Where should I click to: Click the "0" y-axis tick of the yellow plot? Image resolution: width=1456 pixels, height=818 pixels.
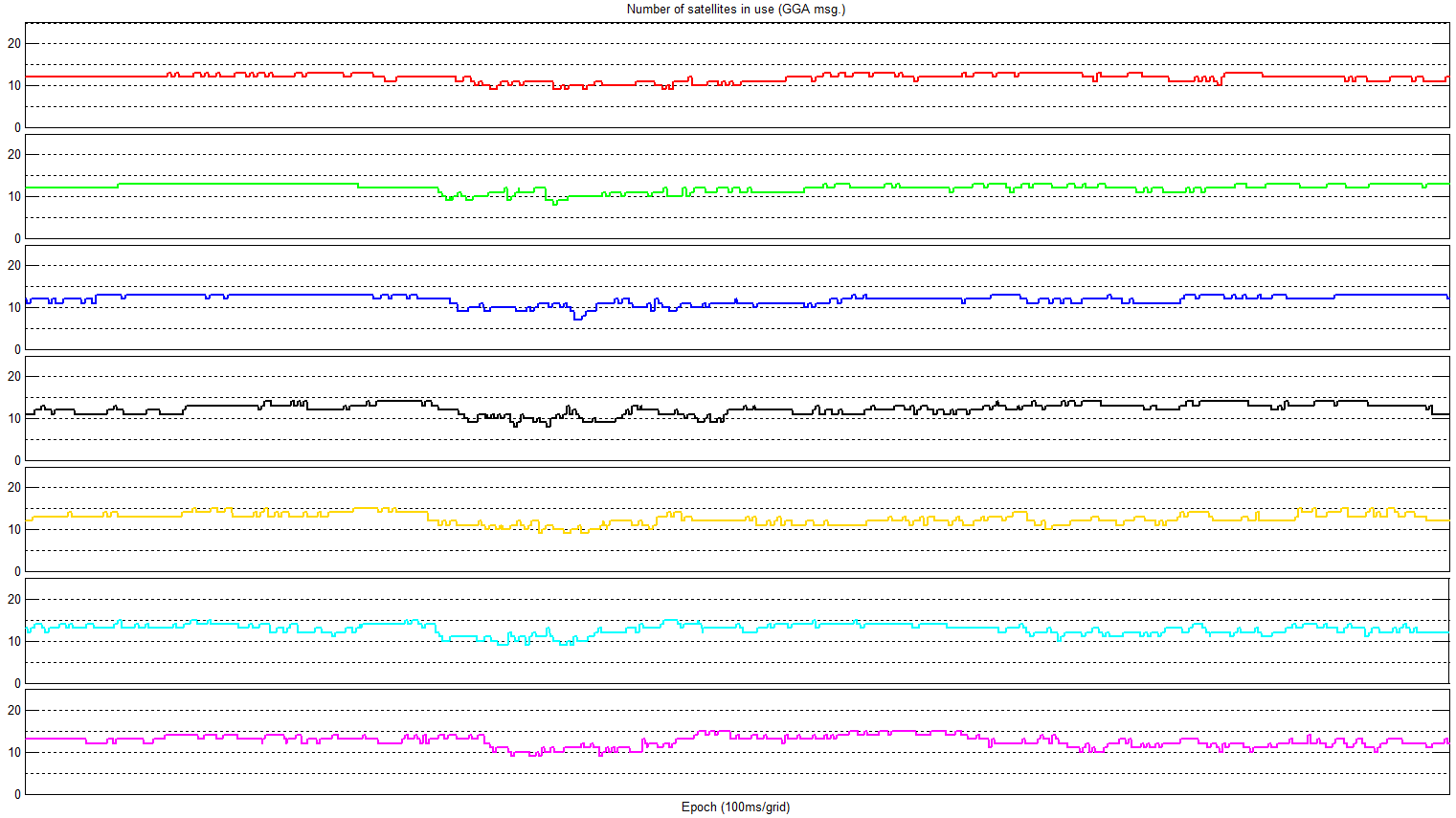pos(17,572)
